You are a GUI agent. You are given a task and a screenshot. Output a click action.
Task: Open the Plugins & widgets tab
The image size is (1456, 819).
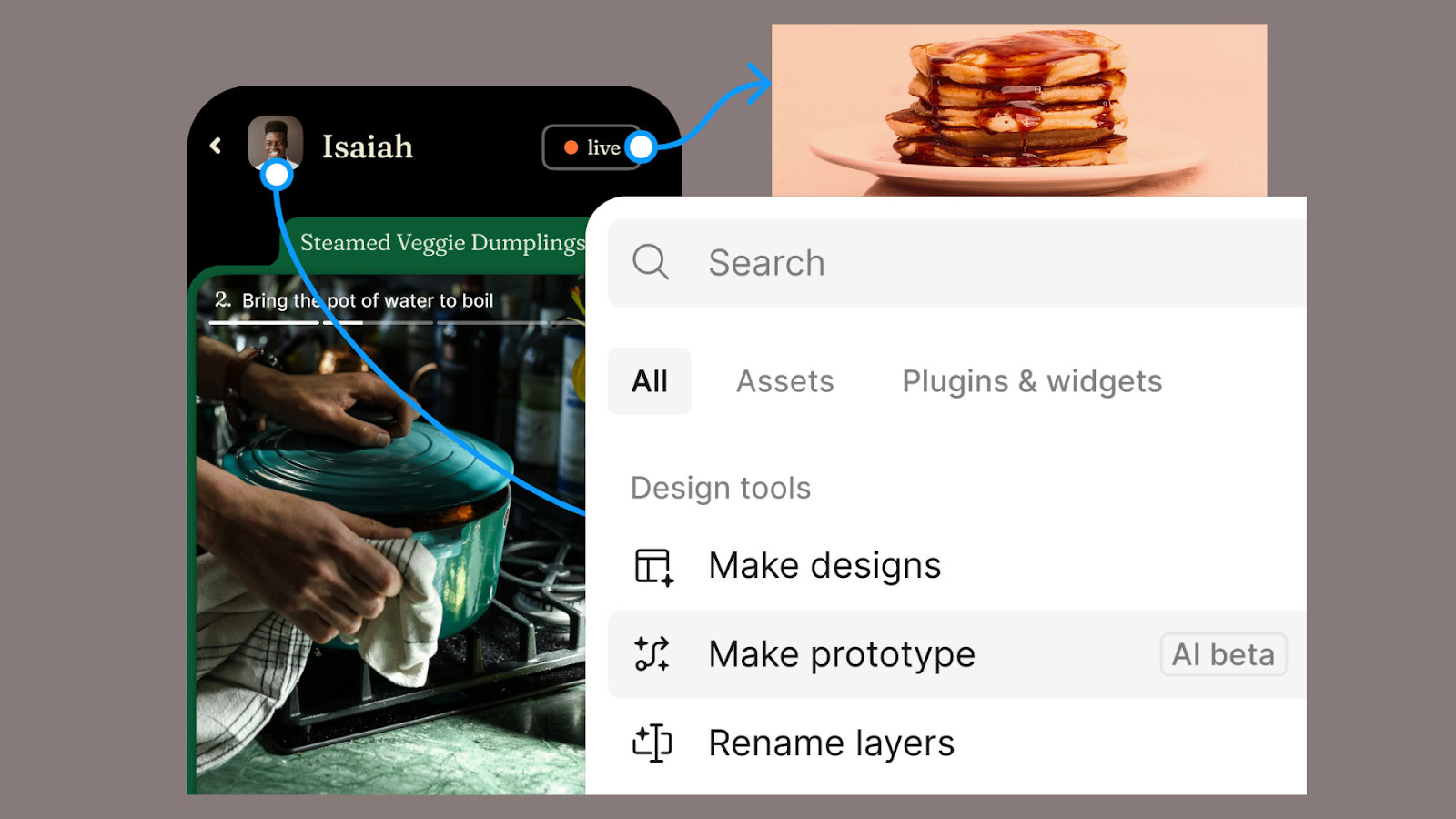(1032, 382)
